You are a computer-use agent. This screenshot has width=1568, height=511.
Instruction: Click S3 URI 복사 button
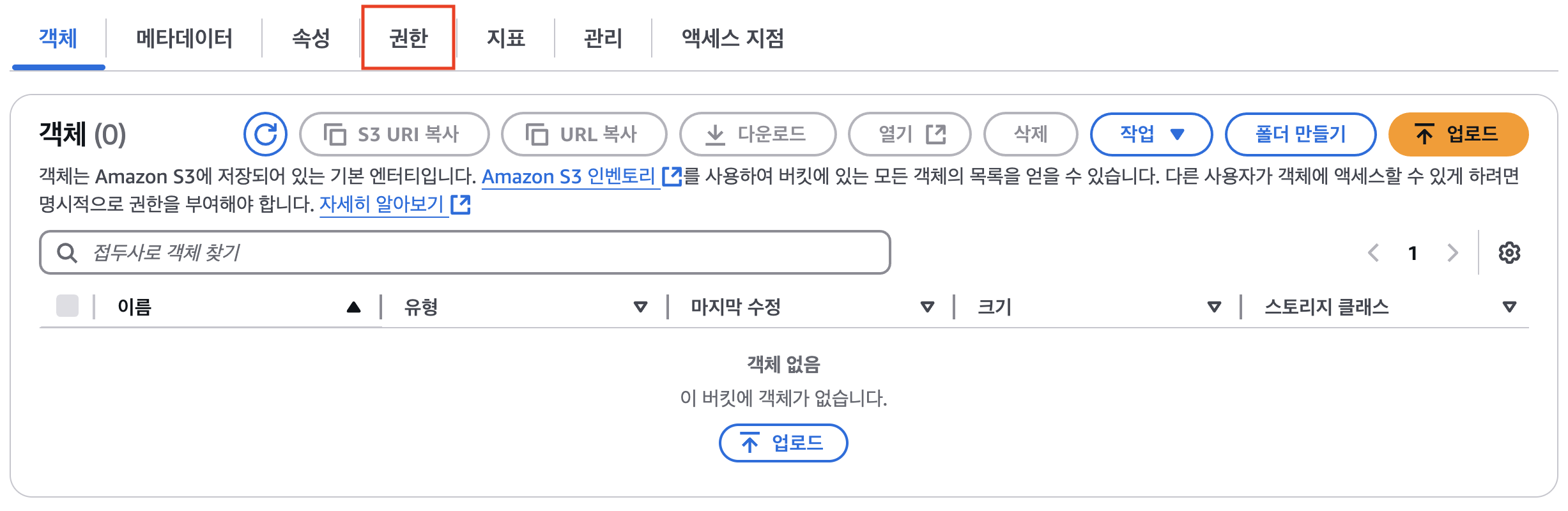click(394, 134)
